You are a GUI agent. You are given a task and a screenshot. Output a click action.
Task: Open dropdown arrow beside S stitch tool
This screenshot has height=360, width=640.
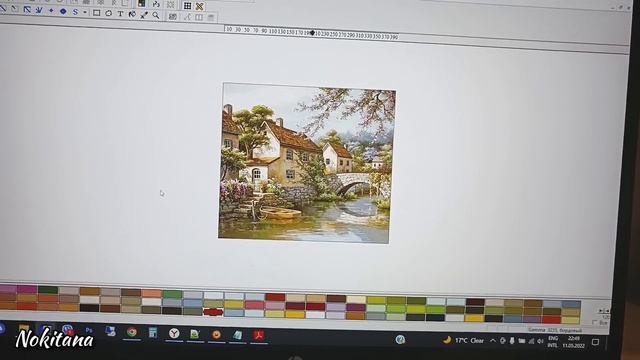85,13
